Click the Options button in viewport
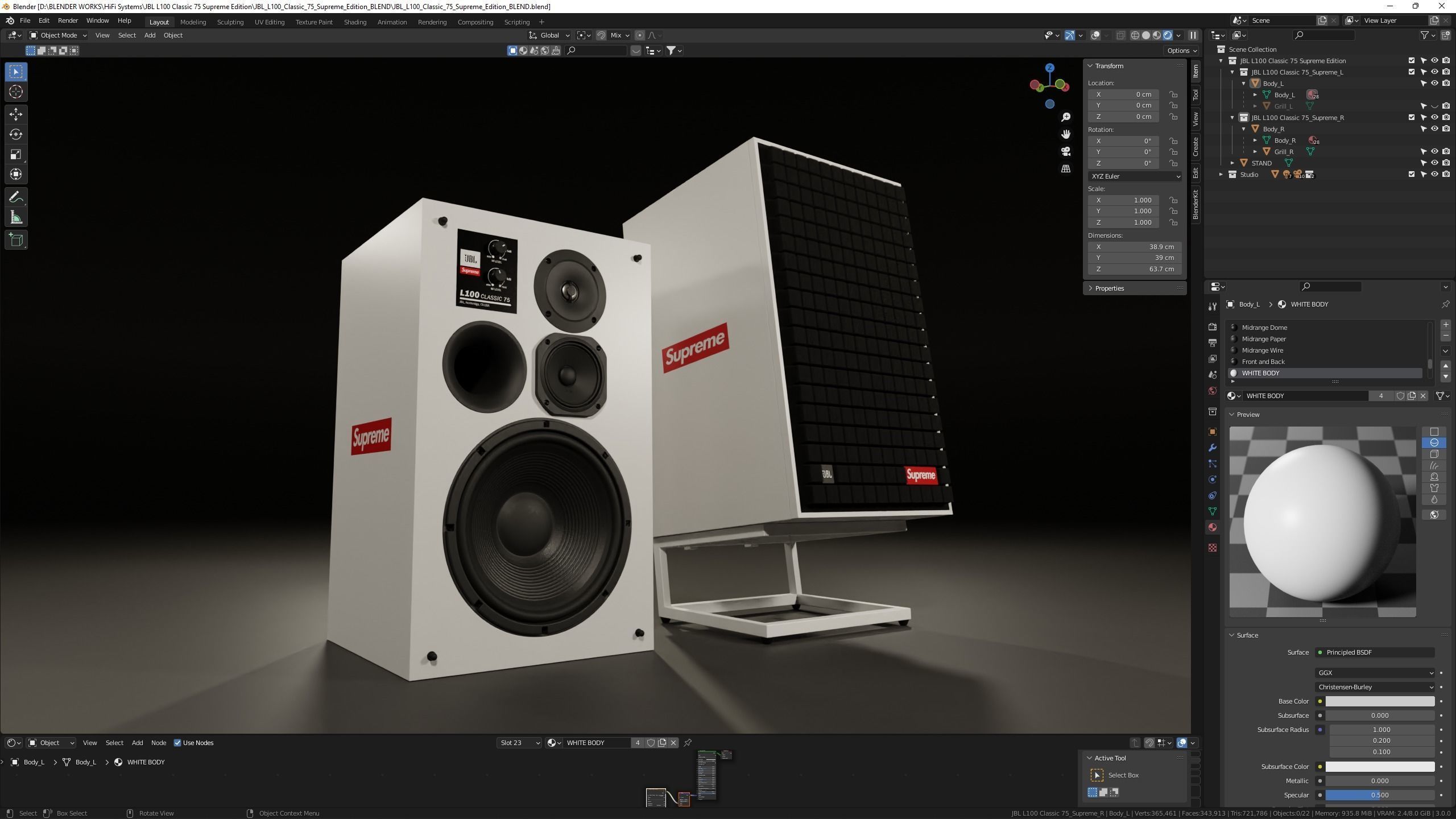Image resolution: width=1456 pixels, height=819 pixels. click(x=1181, y=51)
